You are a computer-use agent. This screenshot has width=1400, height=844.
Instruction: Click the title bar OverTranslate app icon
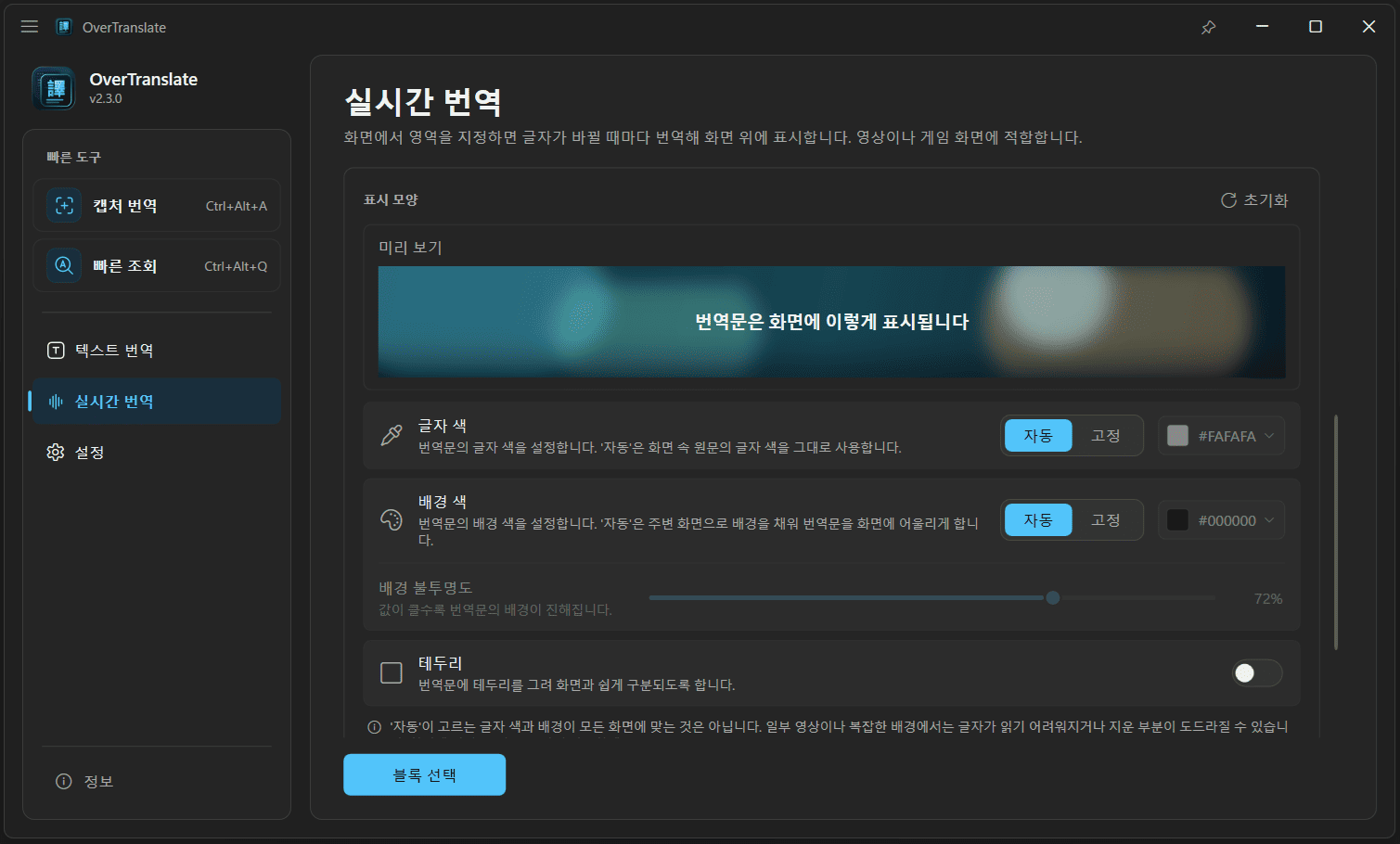[64, 27]
